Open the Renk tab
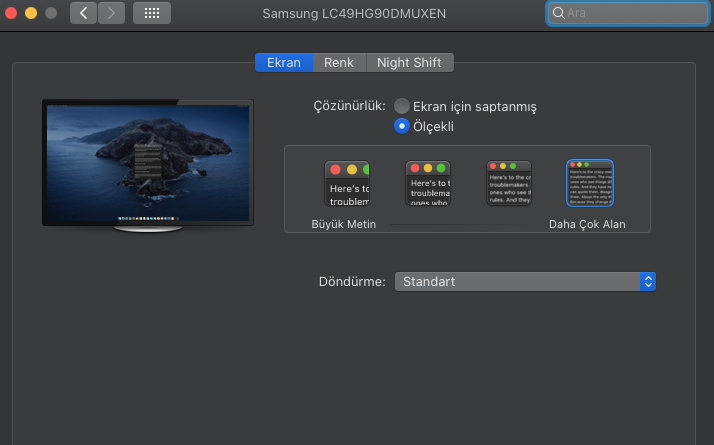Image resolution: width=714 pixels, height=445 pixels. click(x=338, y=62)
